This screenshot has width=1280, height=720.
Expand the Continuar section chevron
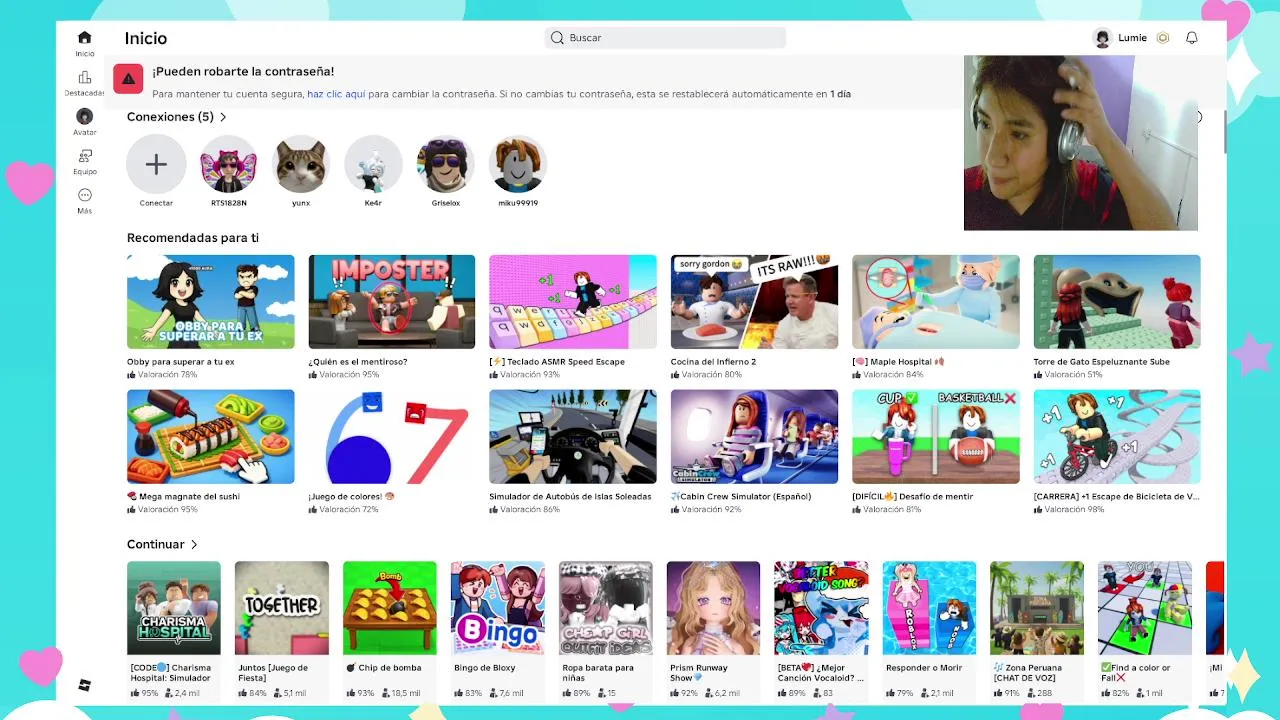[194, 545]
